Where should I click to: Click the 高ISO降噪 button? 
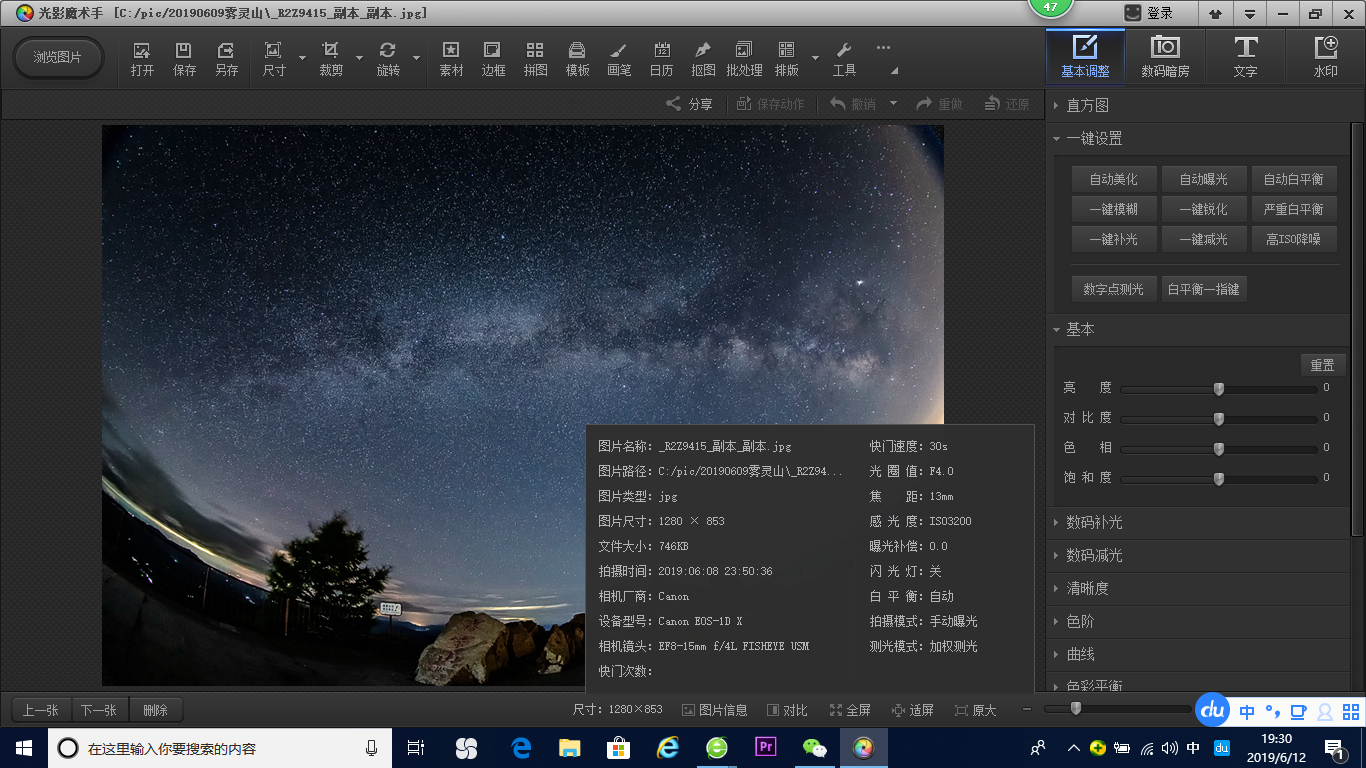(x=1293, y=239)
